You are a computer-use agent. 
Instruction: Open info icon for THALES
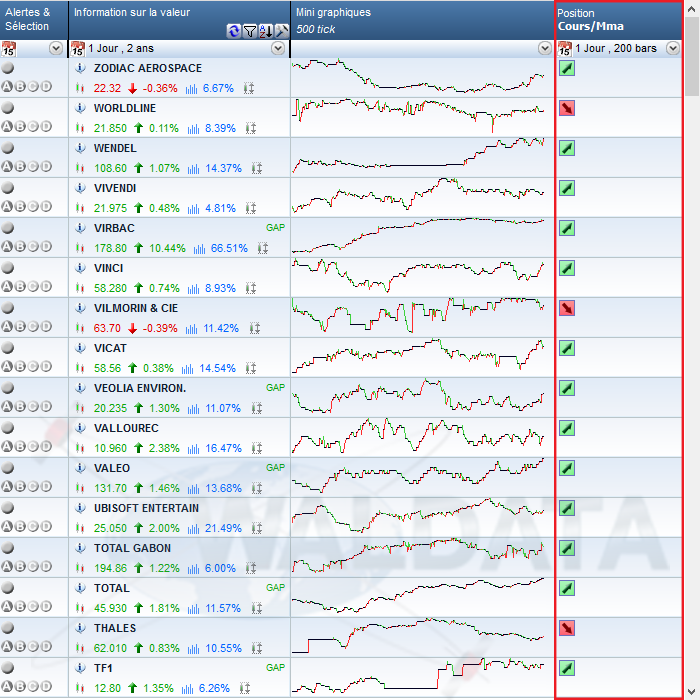[x=80, y=628]
